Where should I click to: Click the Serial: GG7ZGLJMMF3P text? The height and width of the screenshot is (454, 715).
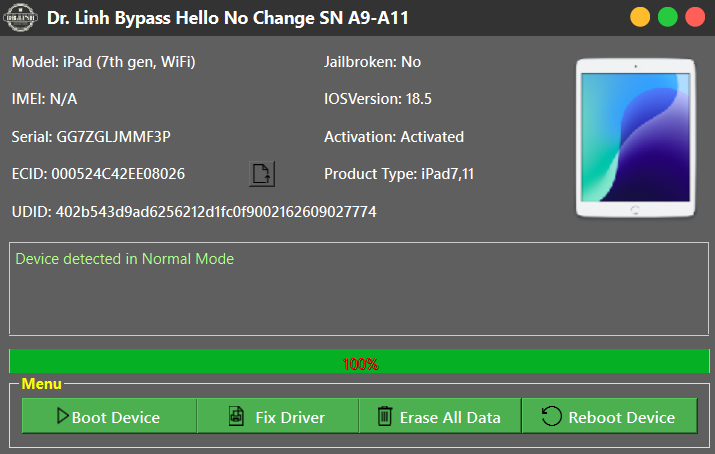(91, 137)
